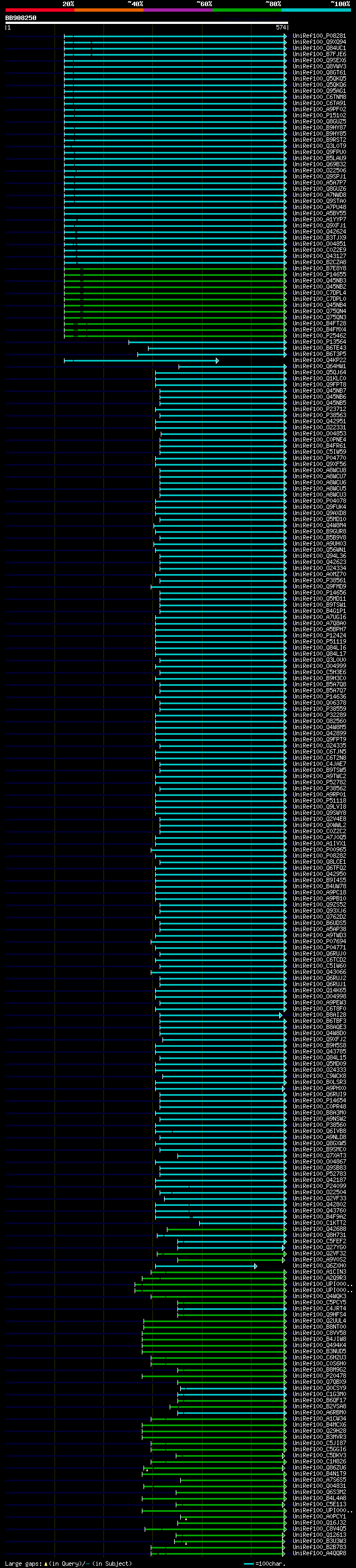Select the UniRef100_A8WCU8 label
356x1568 pixels.
319,471
